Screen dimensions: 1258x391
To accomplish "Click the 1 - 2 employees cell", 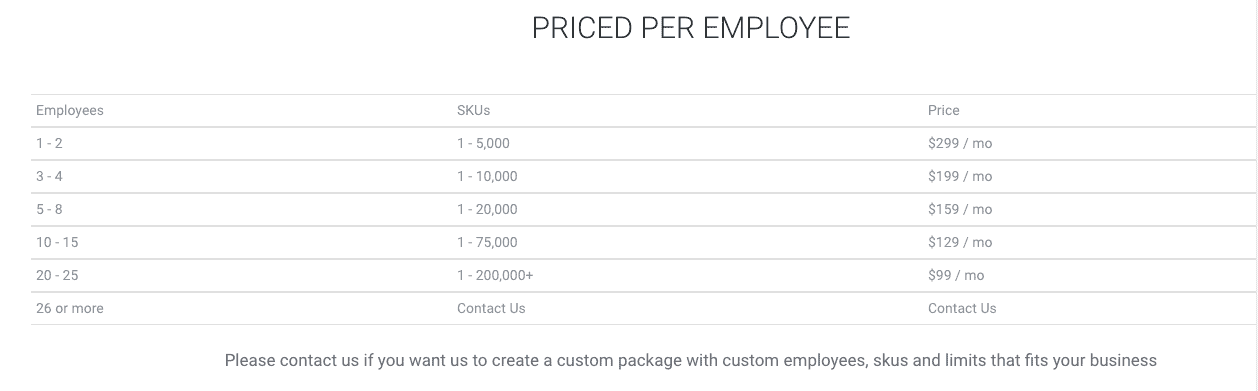I will click(x=49, y=143).
